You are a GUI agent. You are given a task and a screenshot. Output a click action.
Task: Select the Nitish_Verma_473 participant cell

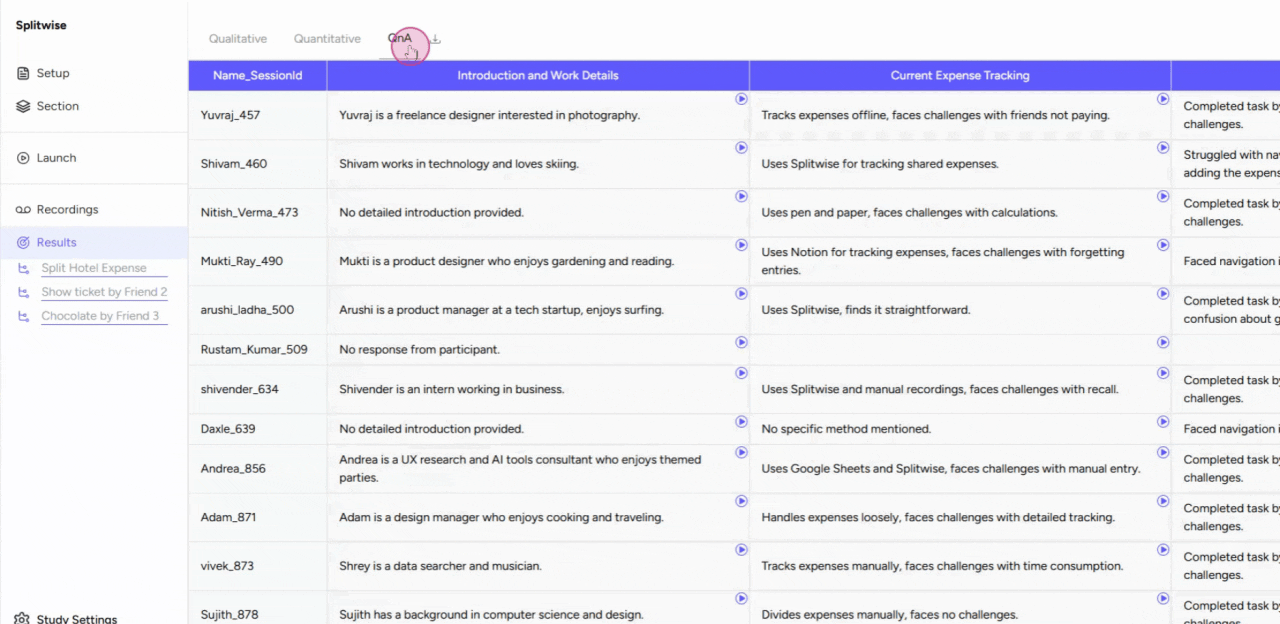pyautogui.click(x=249, y=213)
